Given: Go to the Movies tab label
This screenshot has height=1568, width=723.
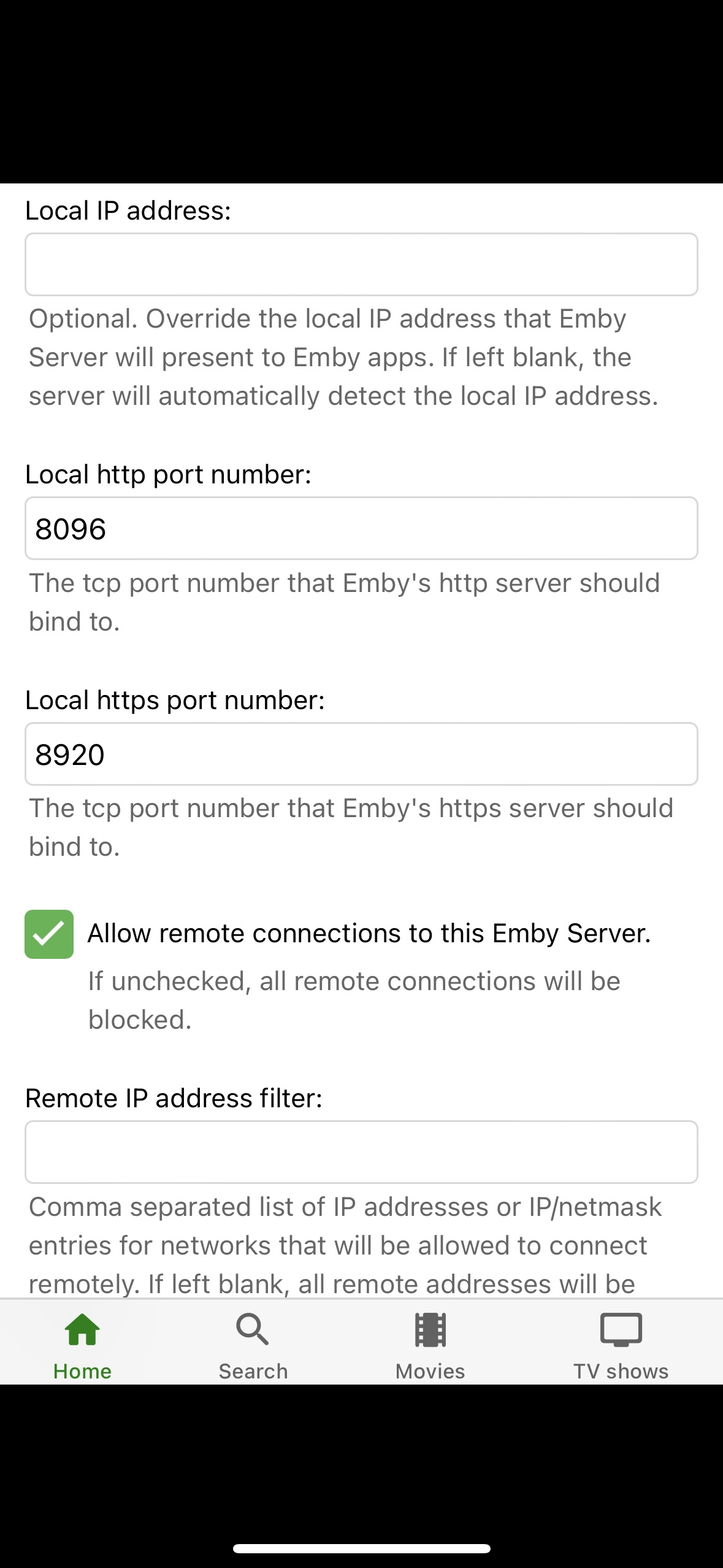Looking at the screenshot, I should [430, 1371].
